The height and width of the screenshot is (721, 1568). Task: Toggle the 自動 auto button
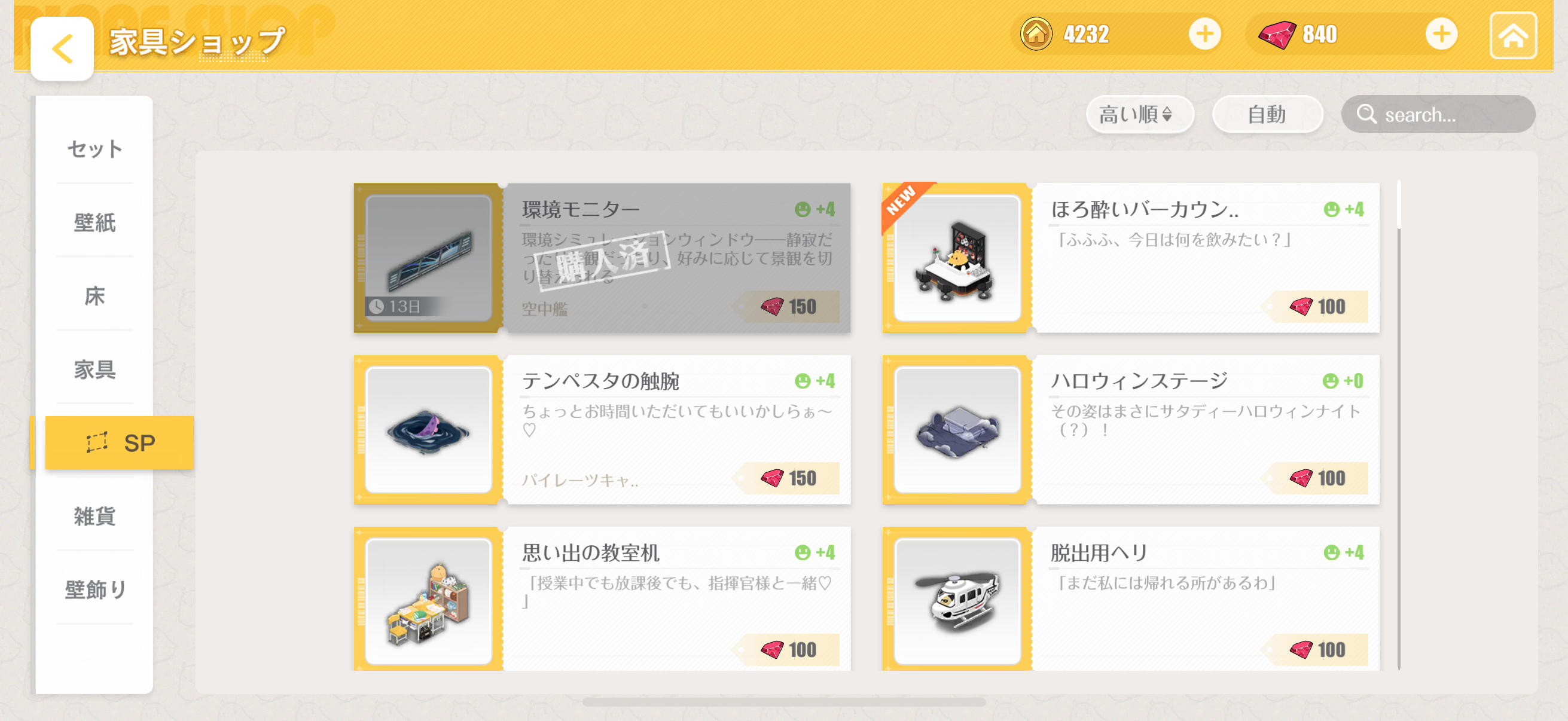1267,114
